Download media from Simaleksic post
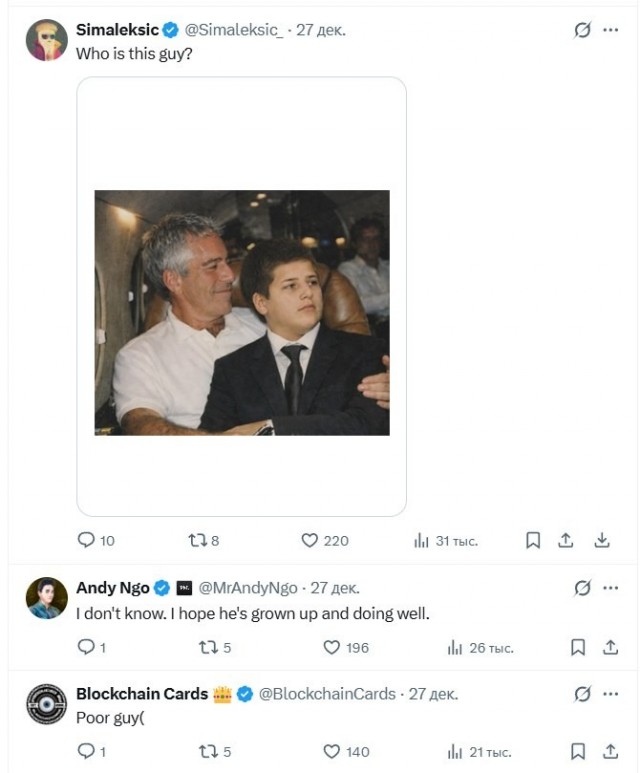Image resolution: width=640 pixels, height=773 pixels. (x=602, y=540)
